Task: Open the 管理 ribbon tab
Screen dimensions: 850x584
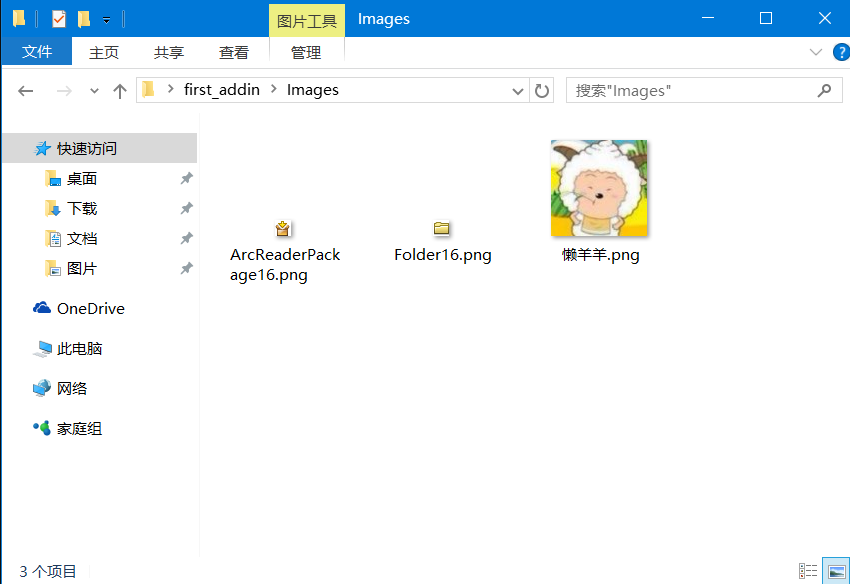Action: point(306,53)
